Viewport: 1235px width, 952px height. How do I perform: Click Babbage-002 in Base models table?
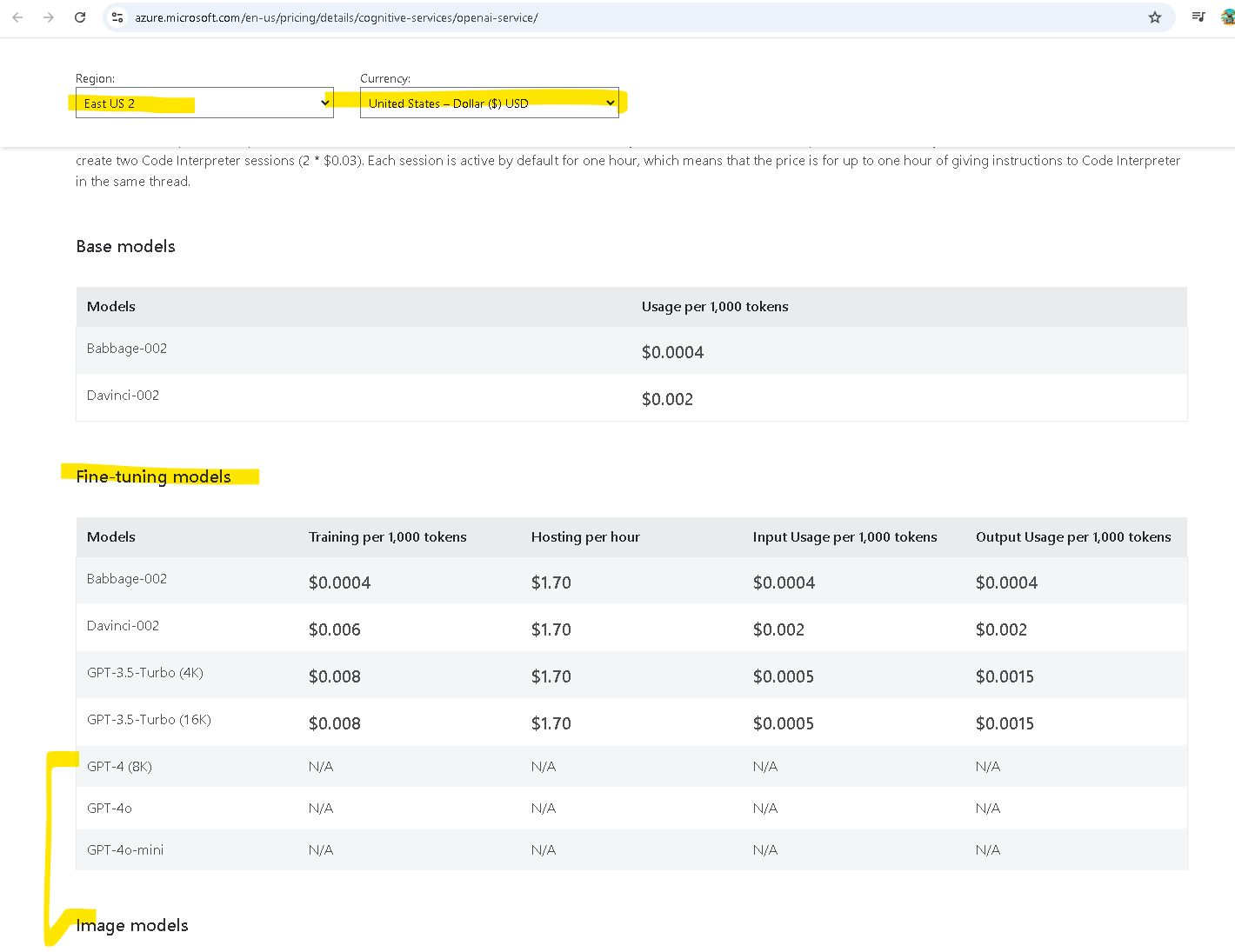127,348
